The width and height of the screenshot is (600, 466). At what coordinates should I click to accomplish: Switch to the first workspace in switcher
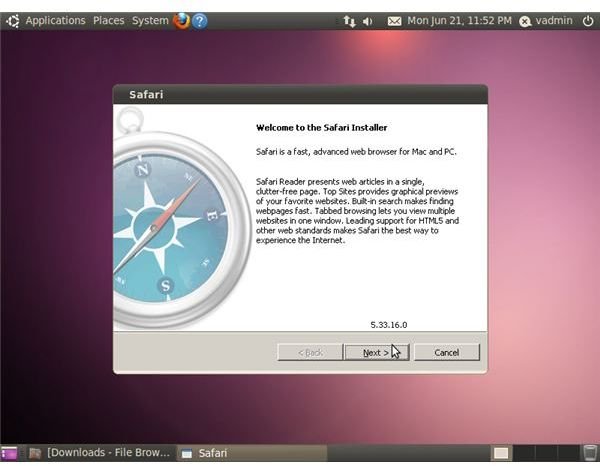pyautogui.click(x=501, y=453)
